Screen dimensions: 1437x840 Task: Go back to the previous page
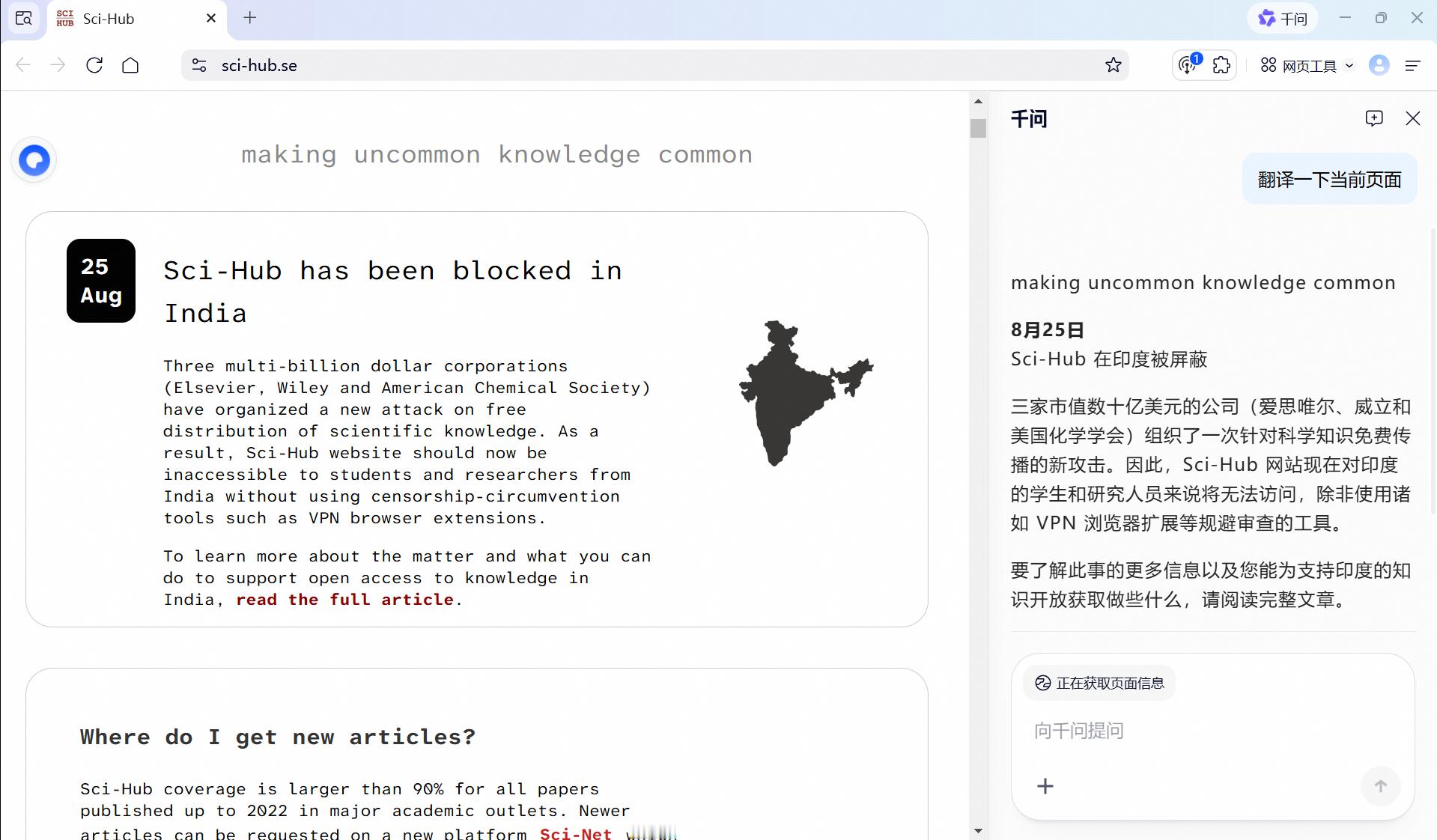pos(23,65)
